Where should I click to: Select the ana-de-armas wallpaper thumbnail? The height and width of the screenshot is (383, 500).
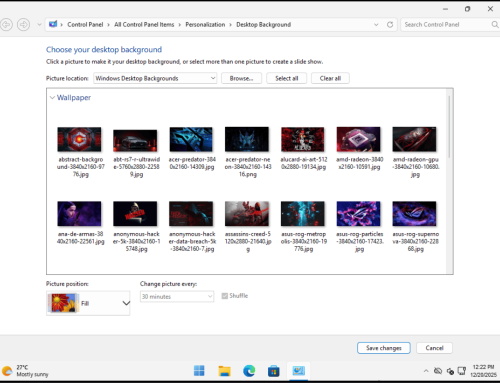pos(79,214)
